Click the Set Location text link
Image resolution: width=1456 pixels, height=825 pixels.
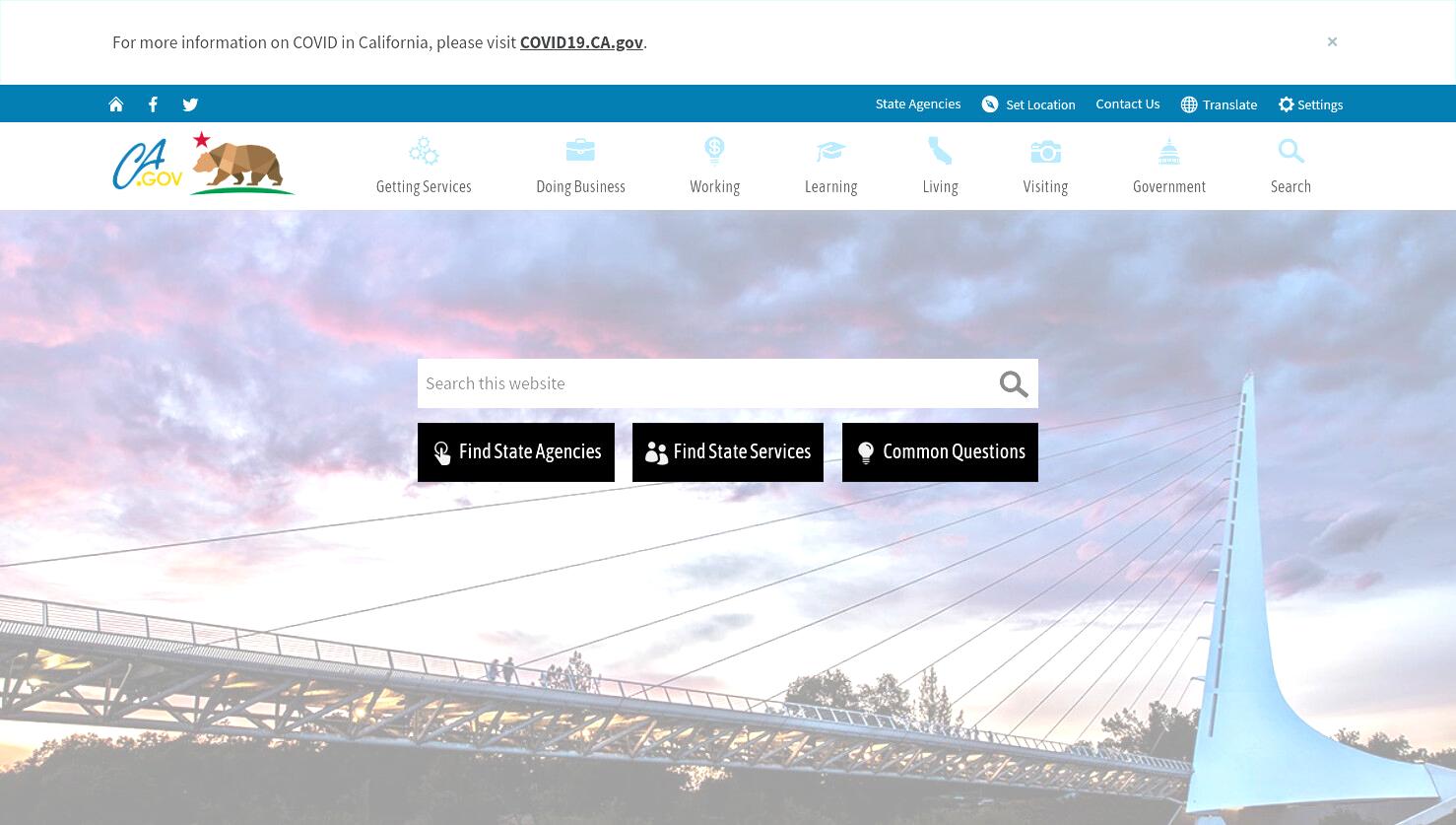point(1040,104)
